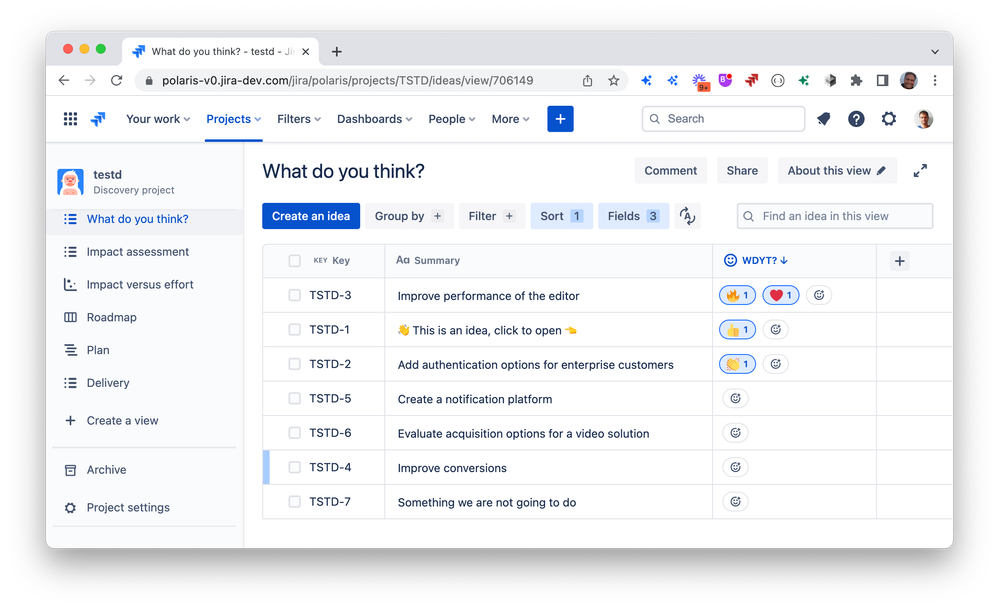The height and width of the screenshot is (609, 999).
Task: Expand the More dropdown
Action: pos(510,119)
